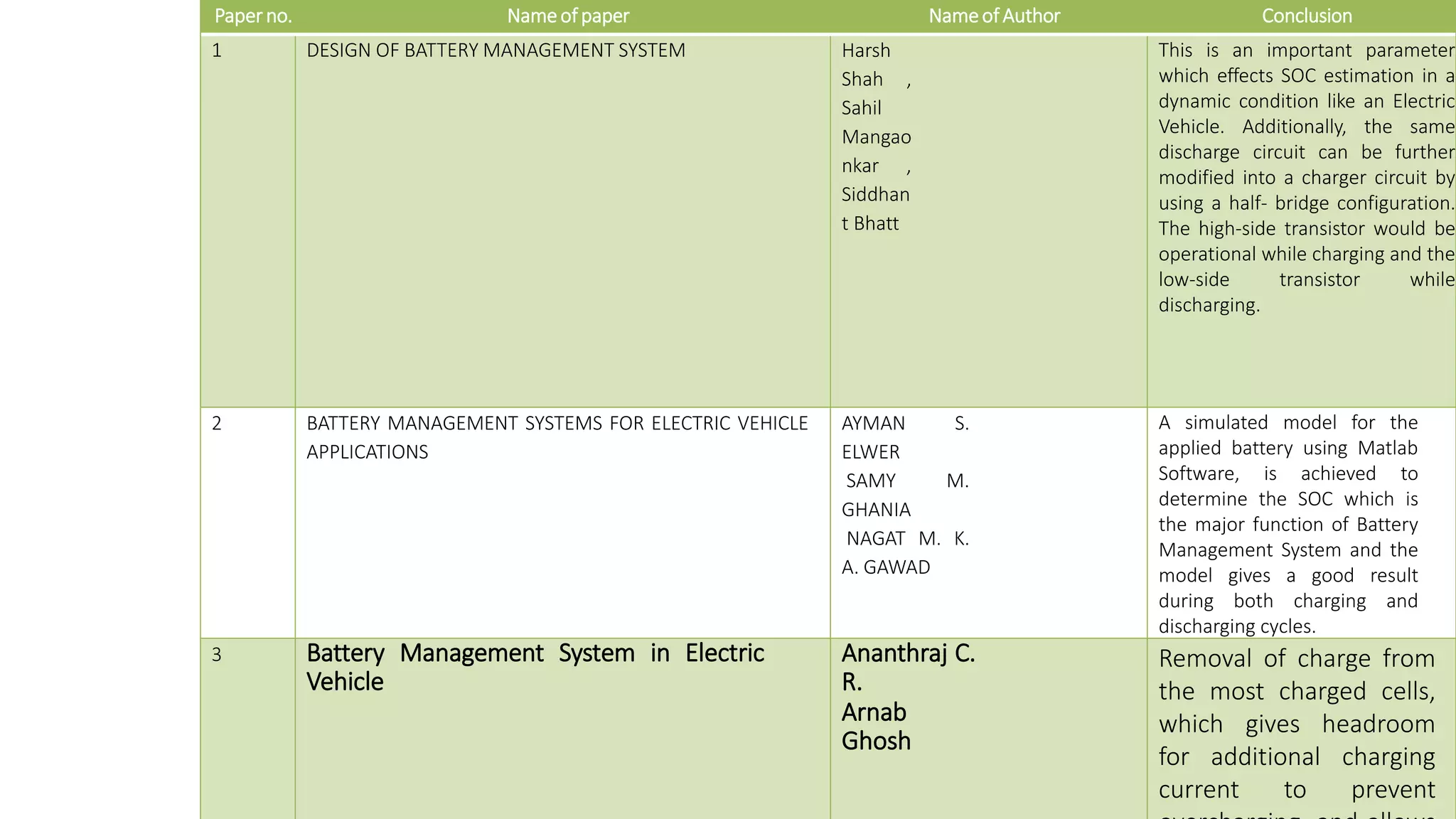Image resolution: width=1456 pixels, height=819 pixels.
Task: Click author name 'Ananthraj C.'
Action: [x=908, y=653]
